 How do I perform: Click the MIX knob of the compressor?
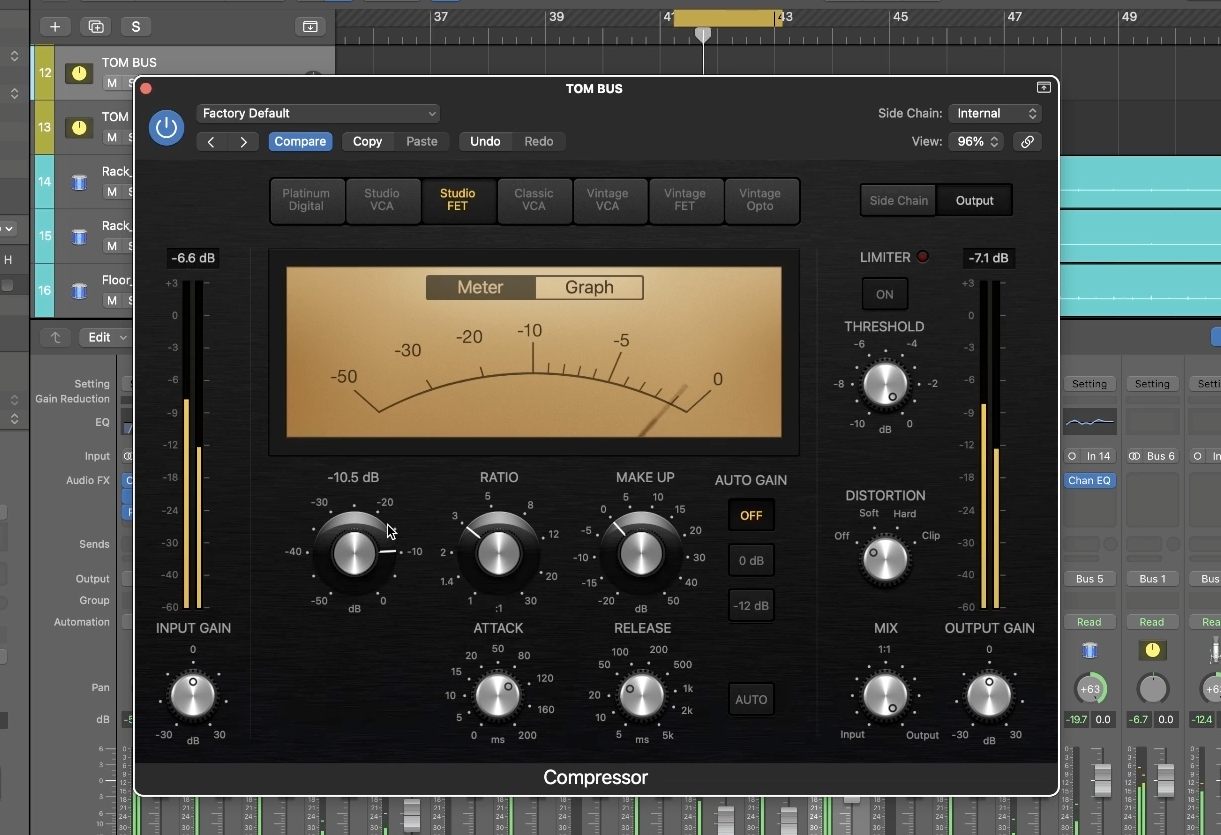(x=885, y=696)
